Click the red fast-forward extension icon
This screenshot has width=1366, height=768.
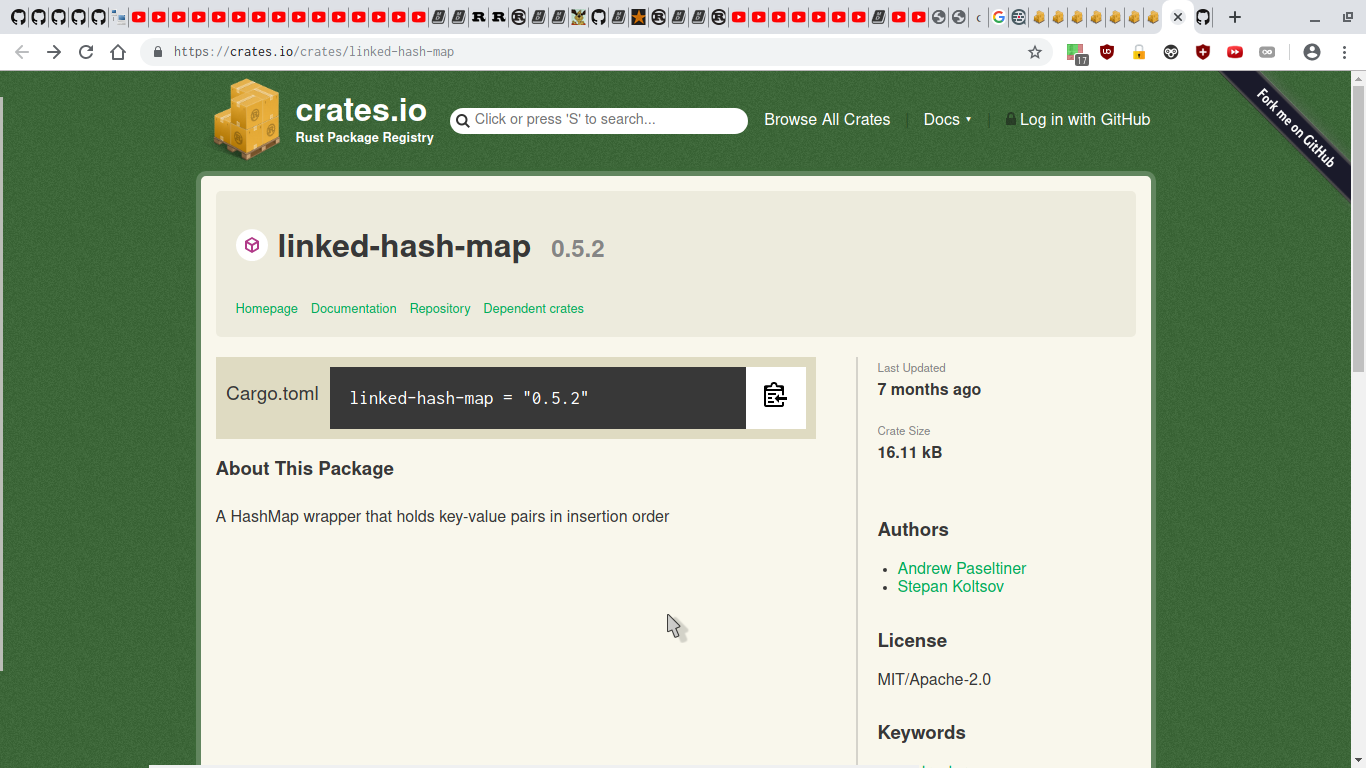1235,52
